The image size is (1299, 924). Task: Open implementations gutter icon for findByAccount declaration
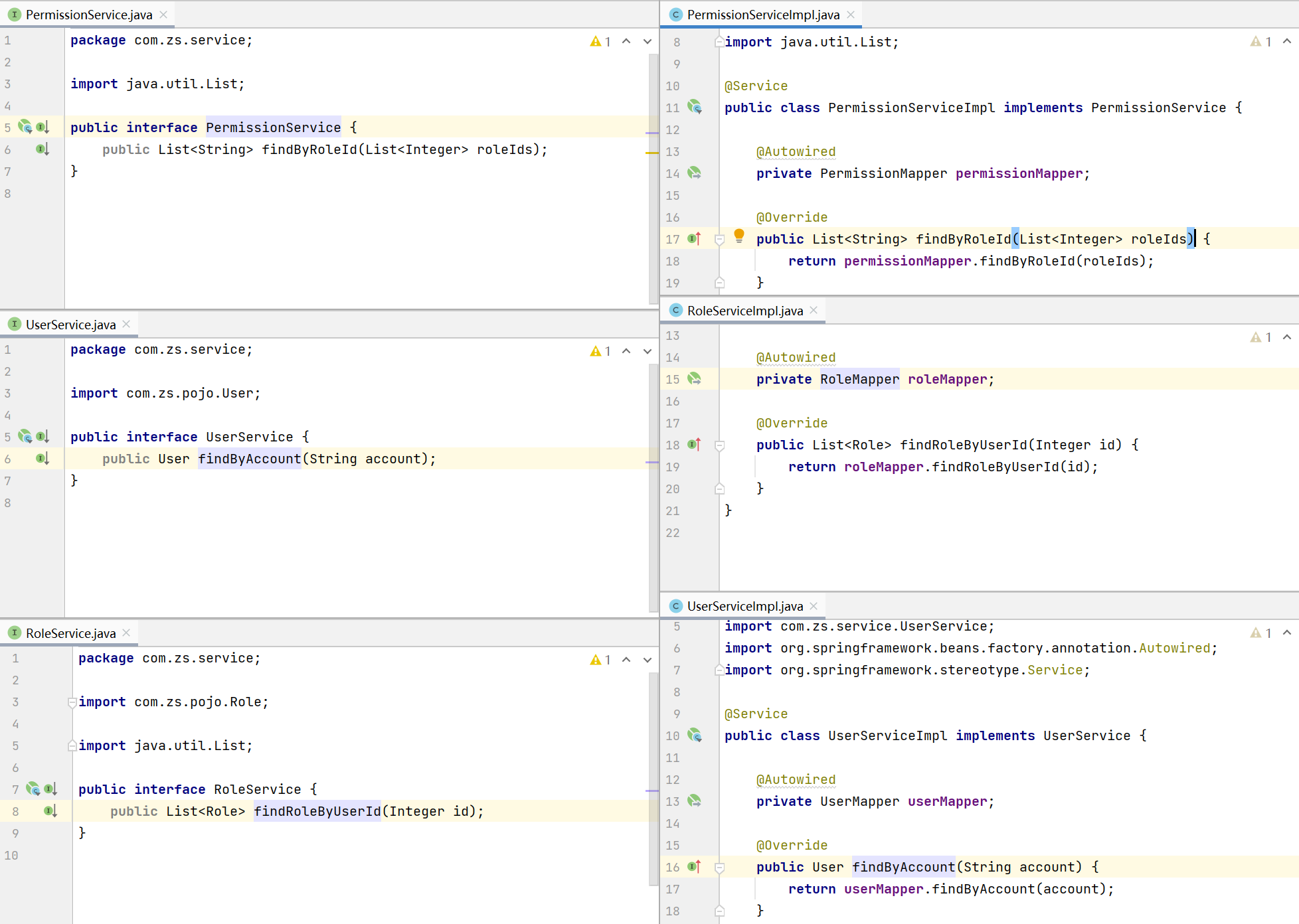pyautogui.click(x=43, y=458)
